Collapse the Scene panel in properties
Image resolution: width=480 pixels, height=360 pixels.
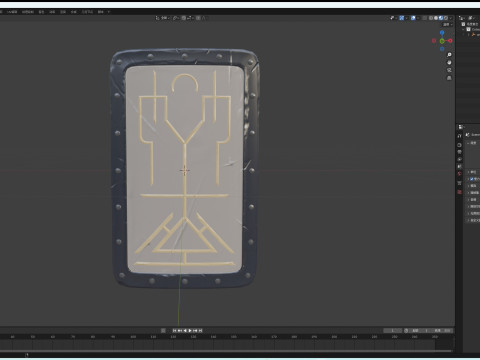[468, 143]
